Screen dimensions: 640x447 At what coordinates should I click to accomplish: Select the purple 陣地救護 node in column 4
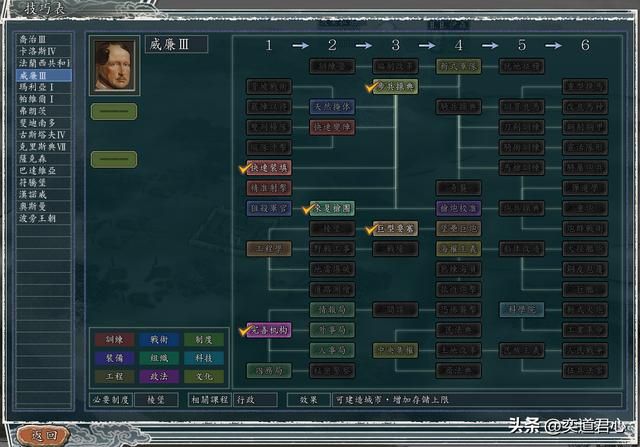(x=459, y=208)
